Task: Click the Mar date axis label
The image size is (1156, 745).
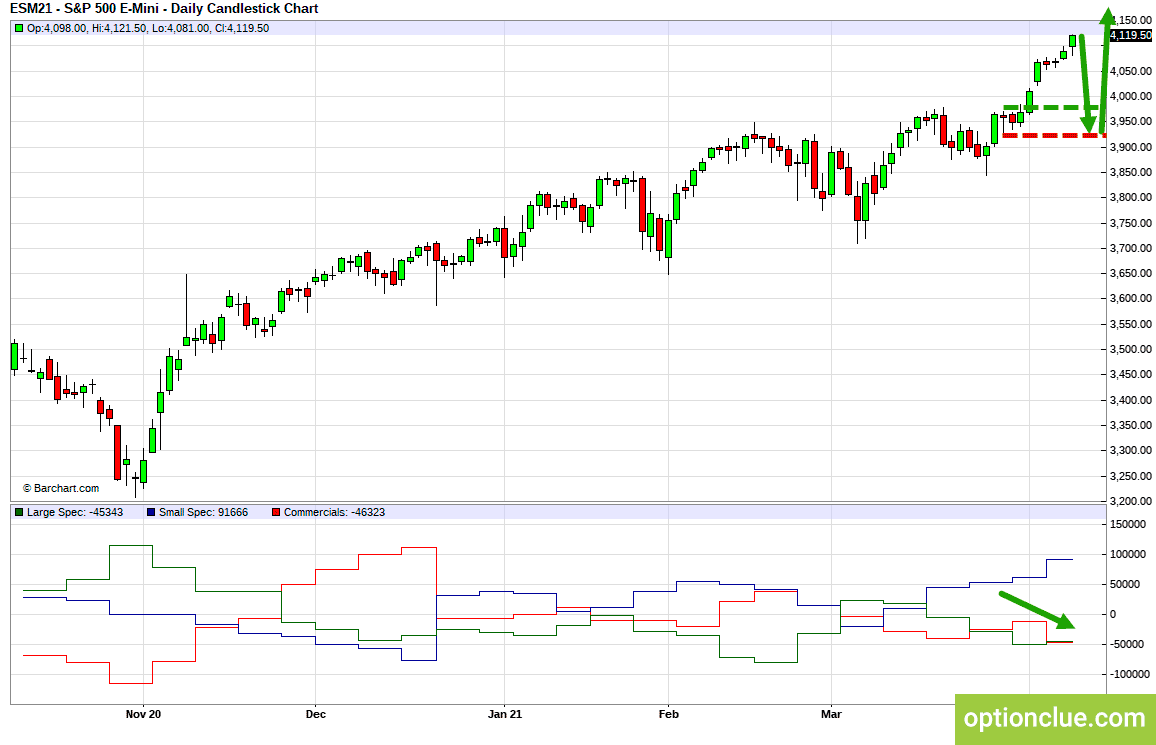Action: [x=831, y=714]
